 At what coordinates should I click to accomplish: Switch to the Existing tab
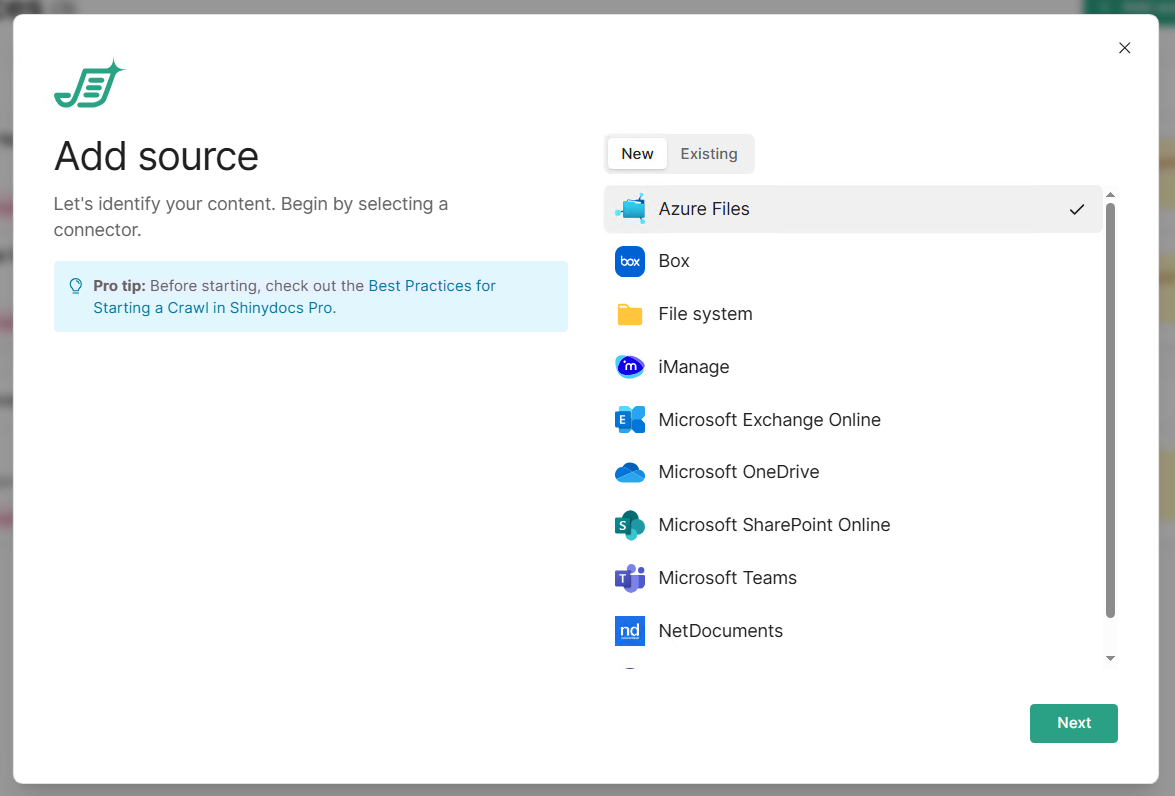tap(709, 154)
